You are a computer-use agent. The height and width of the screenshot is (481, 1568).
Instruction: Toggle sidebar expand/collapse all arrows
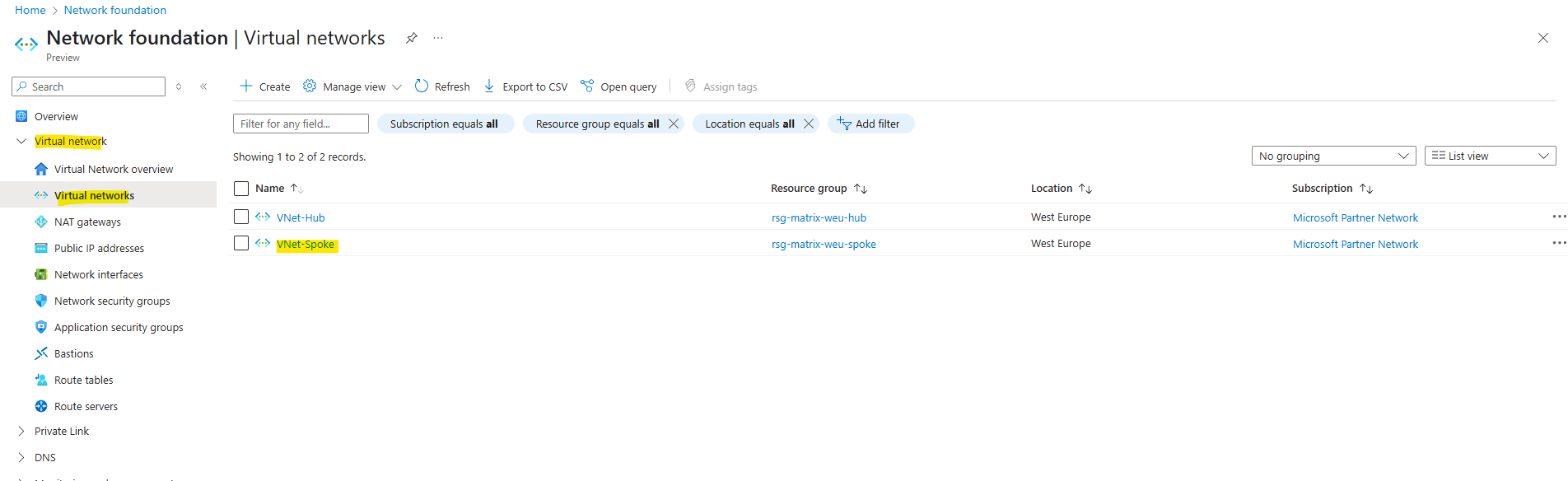pos(179,86)
